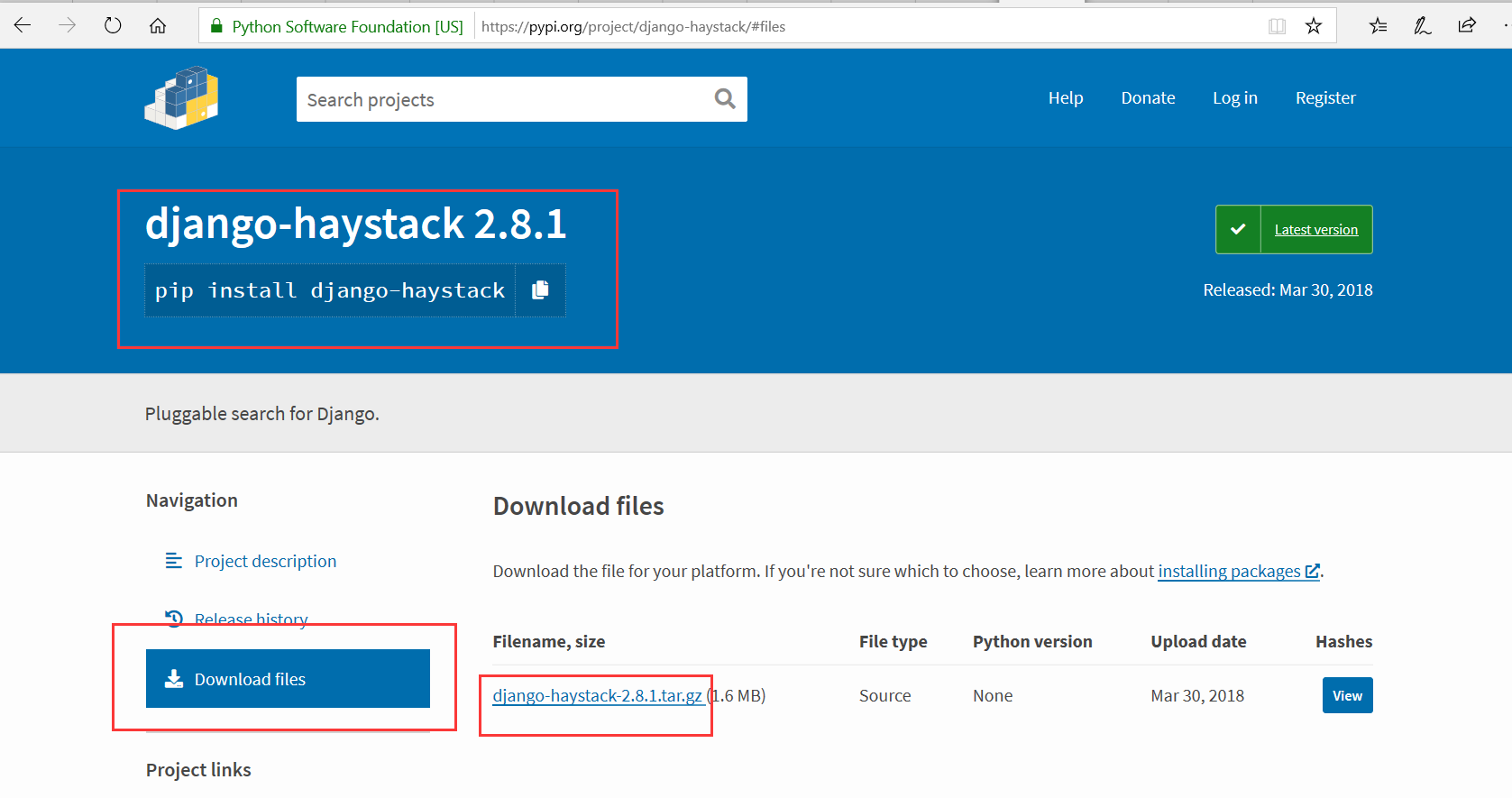Add this page to favorites with the star icon
The image size is (1512, 798).
(x=1314, y=26)
